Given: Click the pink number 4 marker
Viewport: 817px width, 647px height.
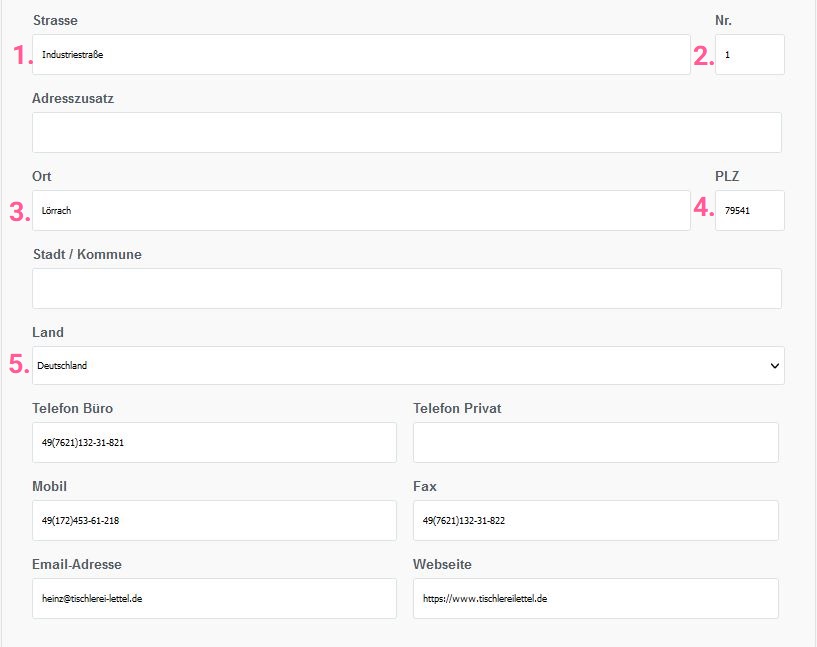Looking at the screenshot, I should 703,207.
